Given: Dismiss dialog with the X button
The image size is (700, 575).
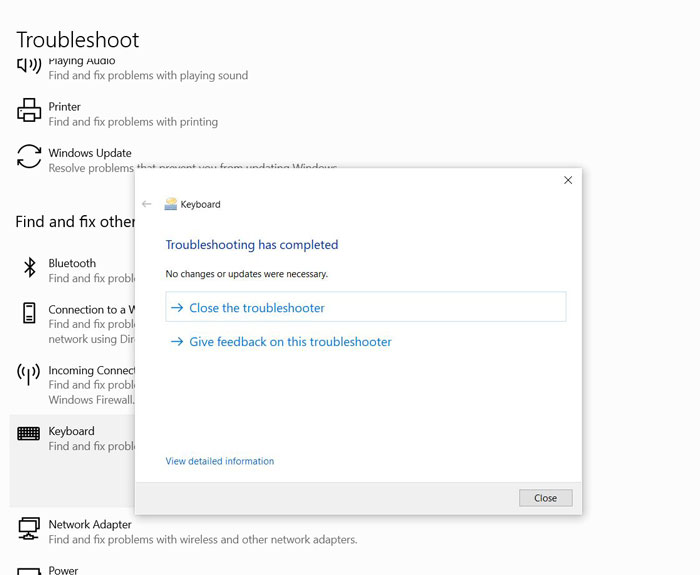Looking at the screenshot, I should coord(568,180).
